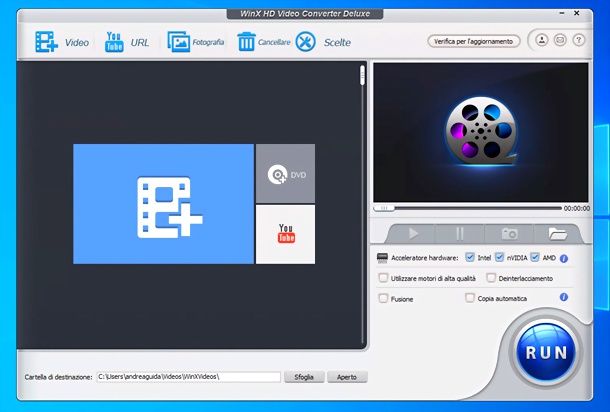Open the YouTube URL downloader
This screenshot has width=610, height=412.
[115, 42]
